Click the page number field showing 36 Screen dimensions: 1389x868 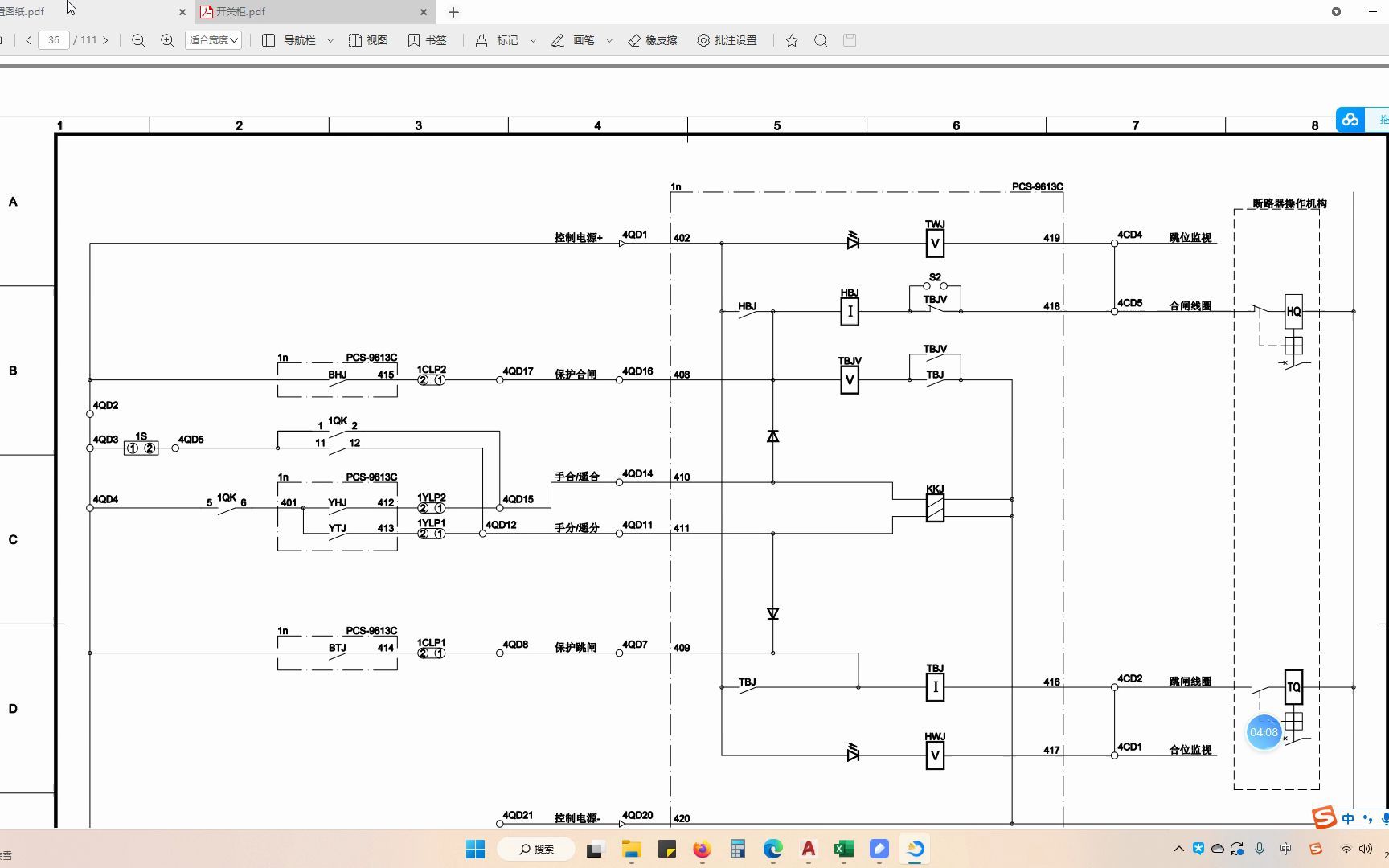coord(54,40)
